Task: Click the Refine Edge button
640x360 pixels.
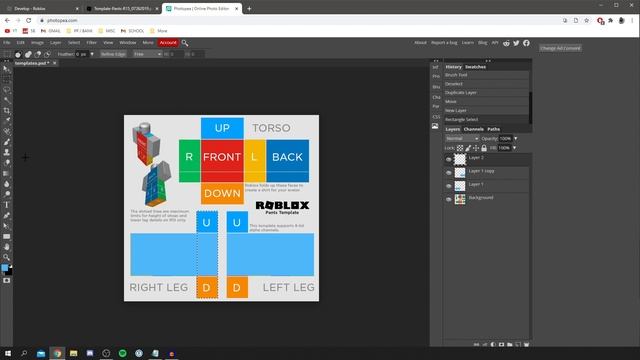Action: click(113, 54)
